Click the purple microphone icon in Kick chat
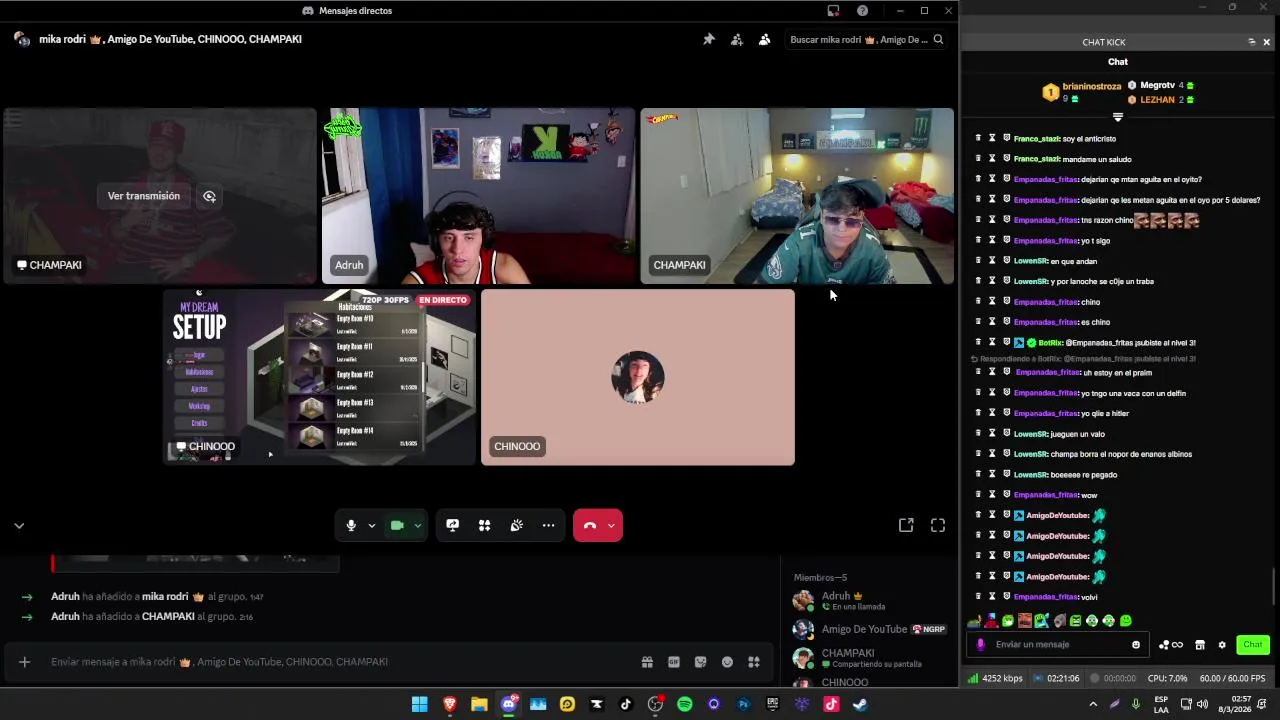This screenshot has height=720, width=1280. (x=981, y=644)
